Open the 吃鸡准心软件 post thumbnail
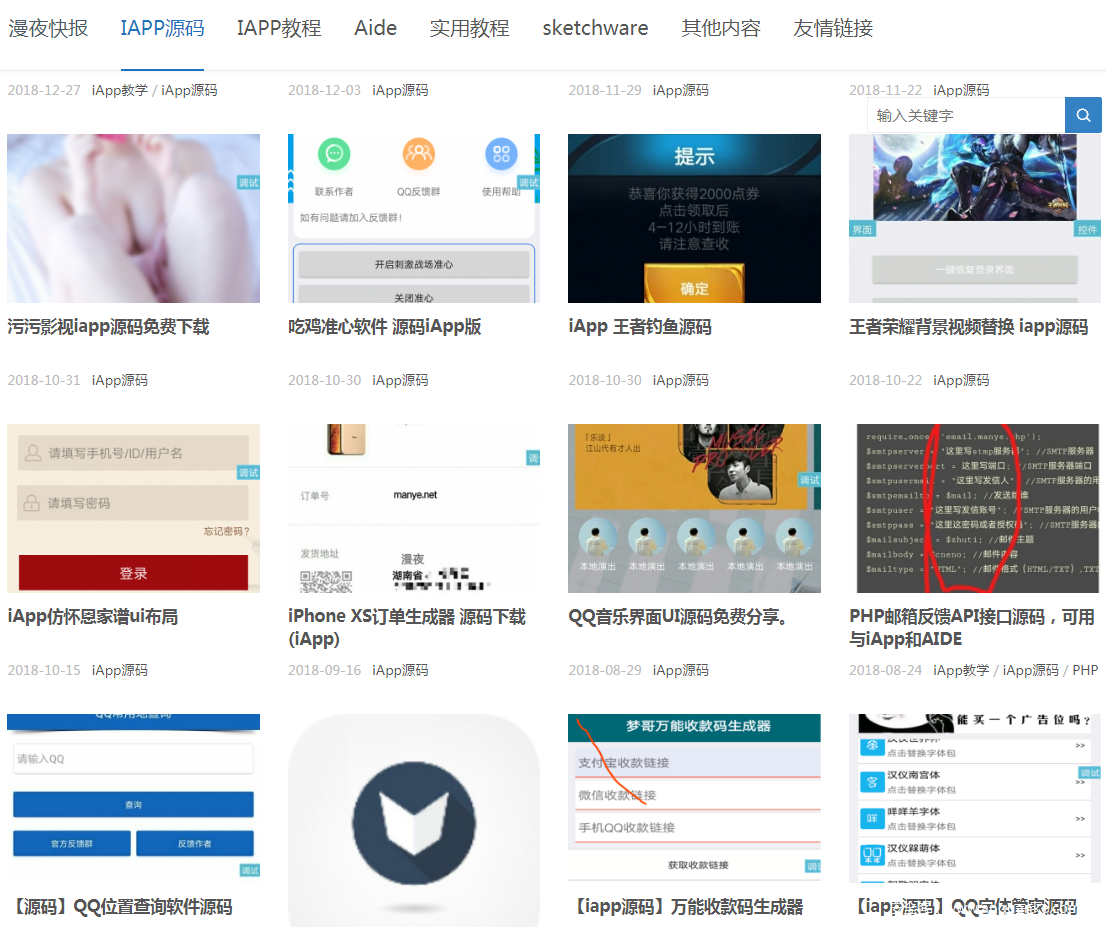The width and height of the screenshot is (1106, 927). point(414,219)
